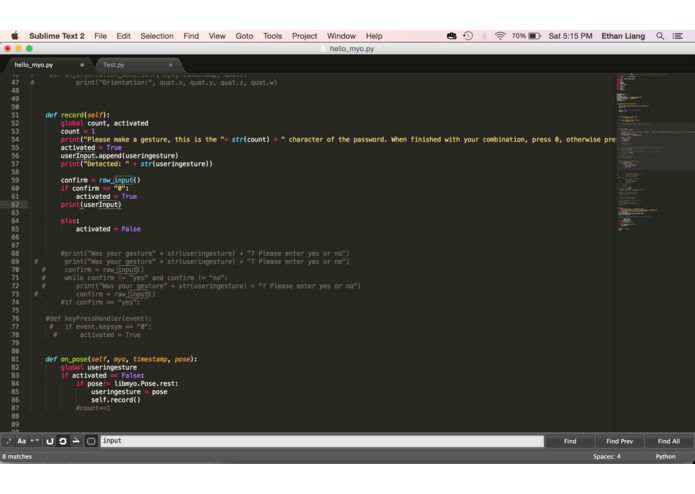
Task: Open the Goto menu
Action: click(x=244, y=36)
